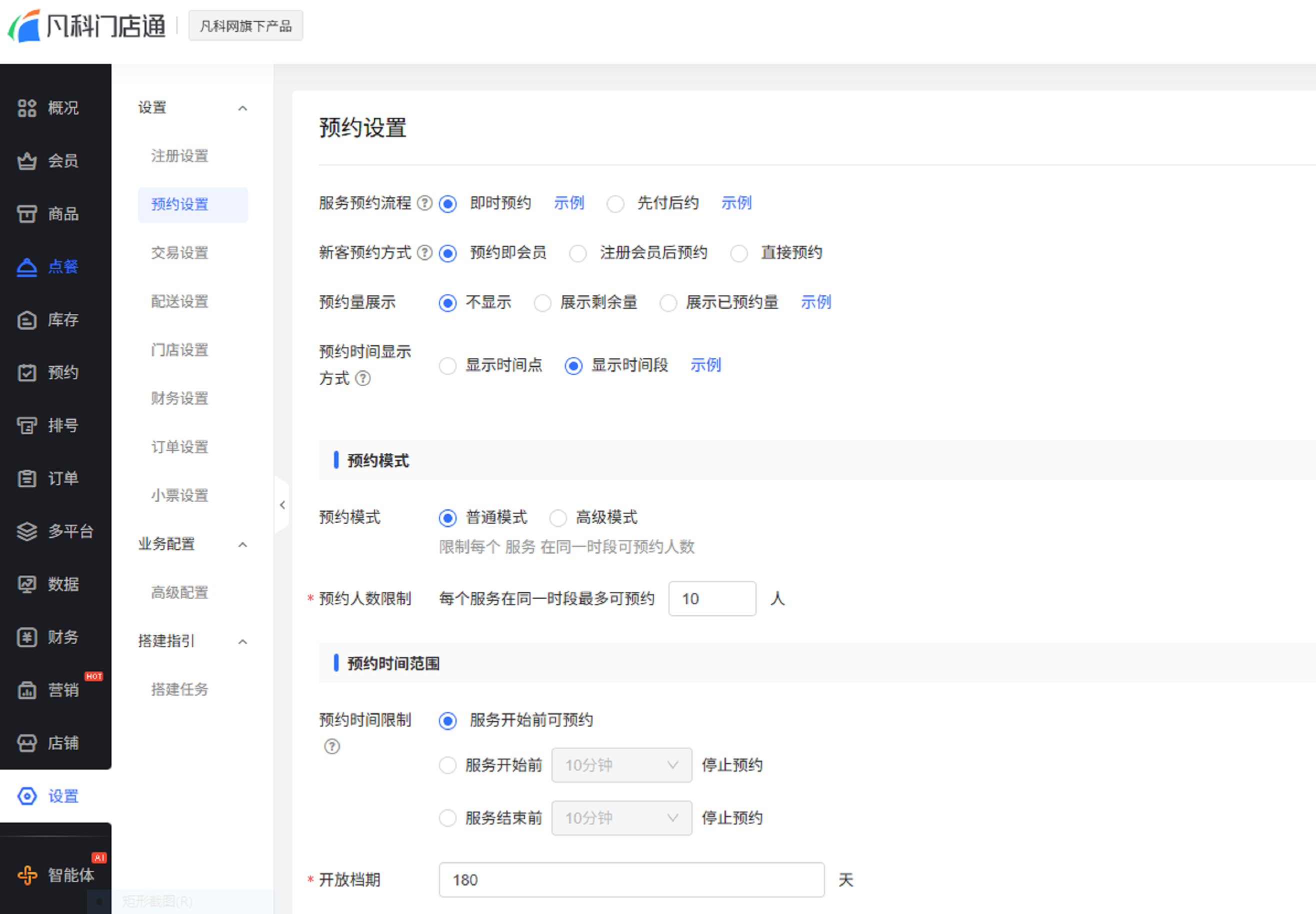Collapse the submenu with side arrow handle
This screenshot has height=914, width=1316.
(282, 505)
